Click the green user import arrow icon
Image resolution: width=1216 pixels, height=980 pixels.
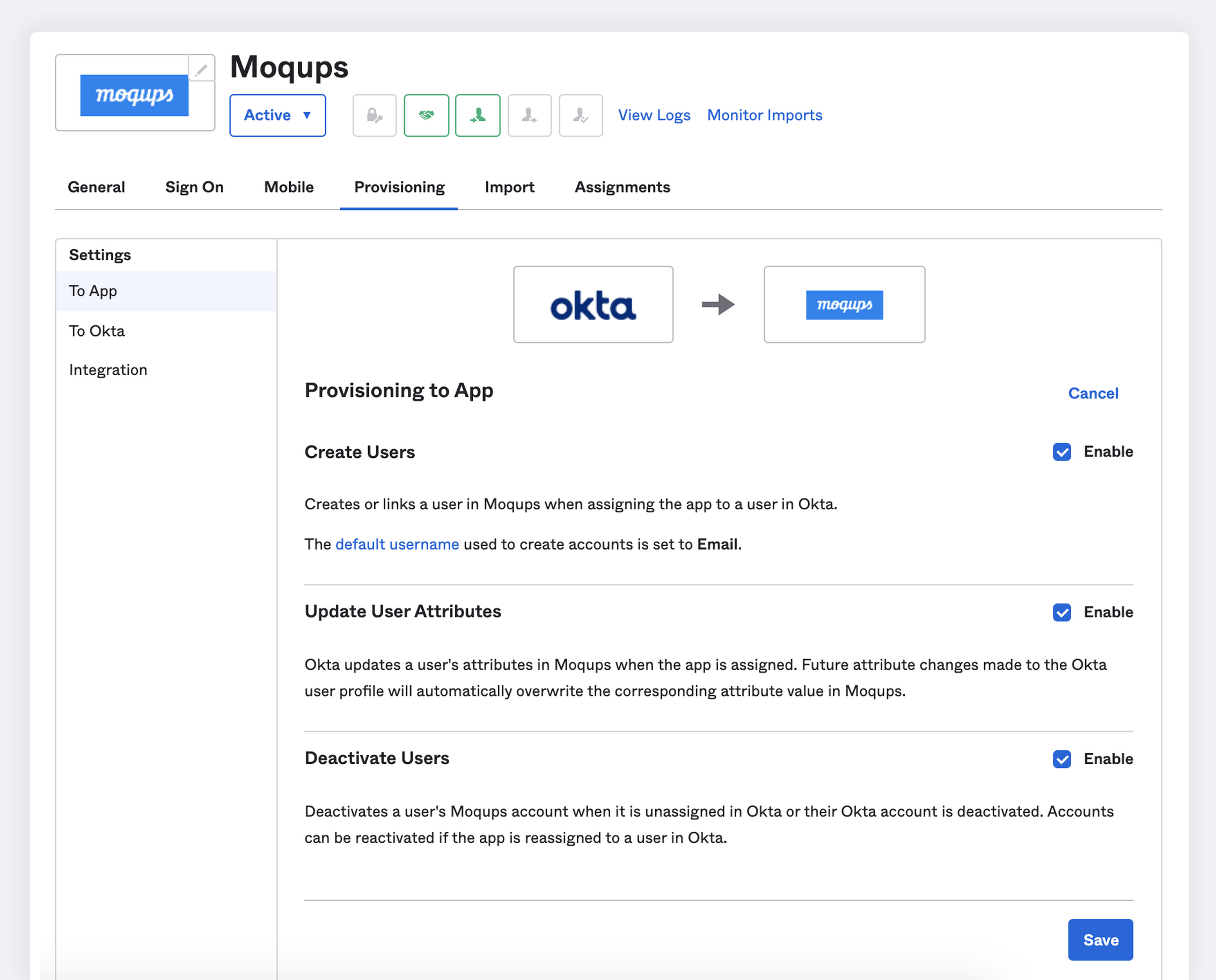click(478, 116)
